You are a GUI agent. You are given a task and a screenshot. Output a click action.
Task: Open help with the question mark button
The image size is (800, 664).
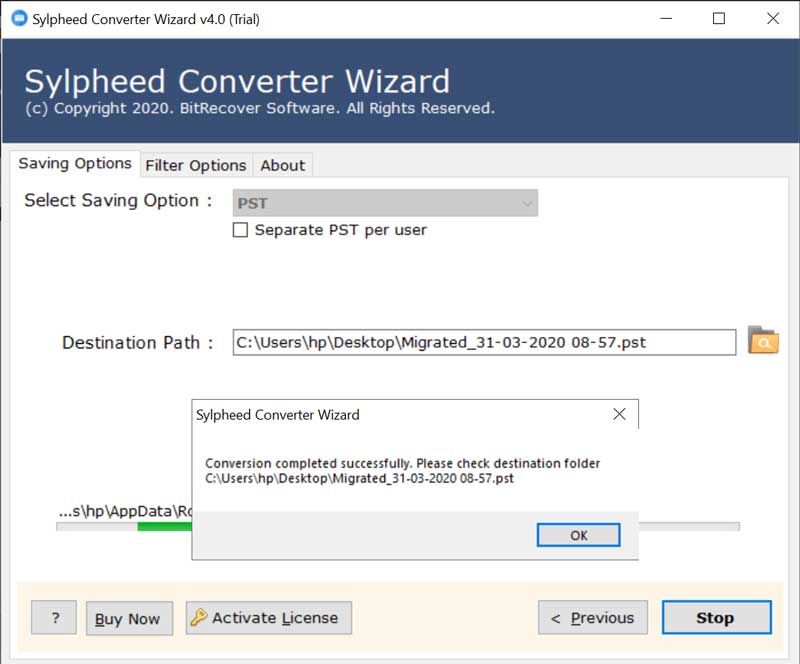(x=54, y=618)
